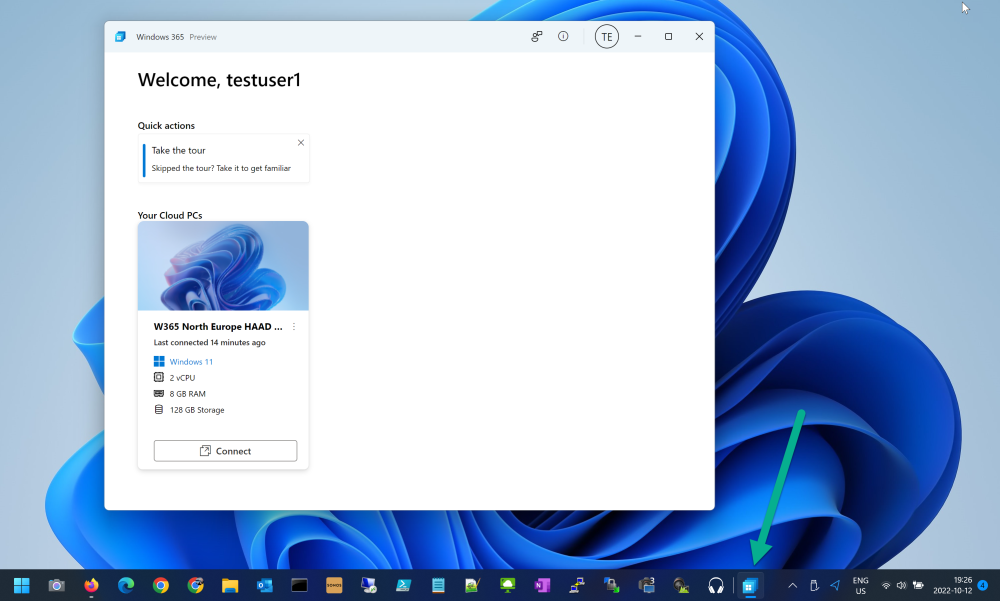Open the clock and date 19:26 flyout
Image resolution: width=1000 pixels, height=601 pixels.
tap(953, 586)
